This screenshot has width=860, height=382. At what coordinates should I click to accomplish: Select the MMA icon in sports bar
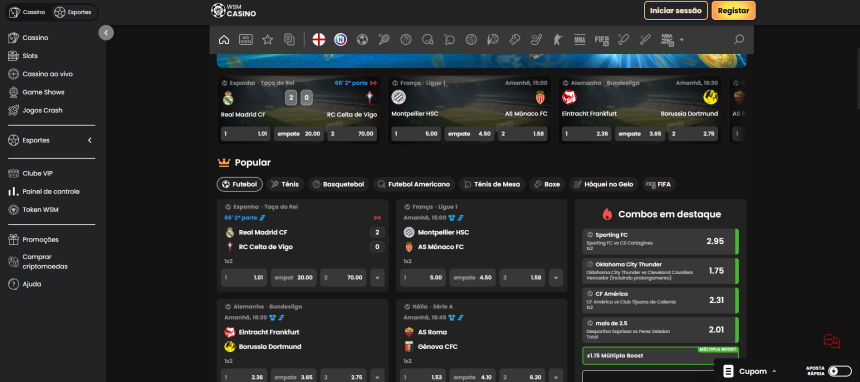[580, 40]
